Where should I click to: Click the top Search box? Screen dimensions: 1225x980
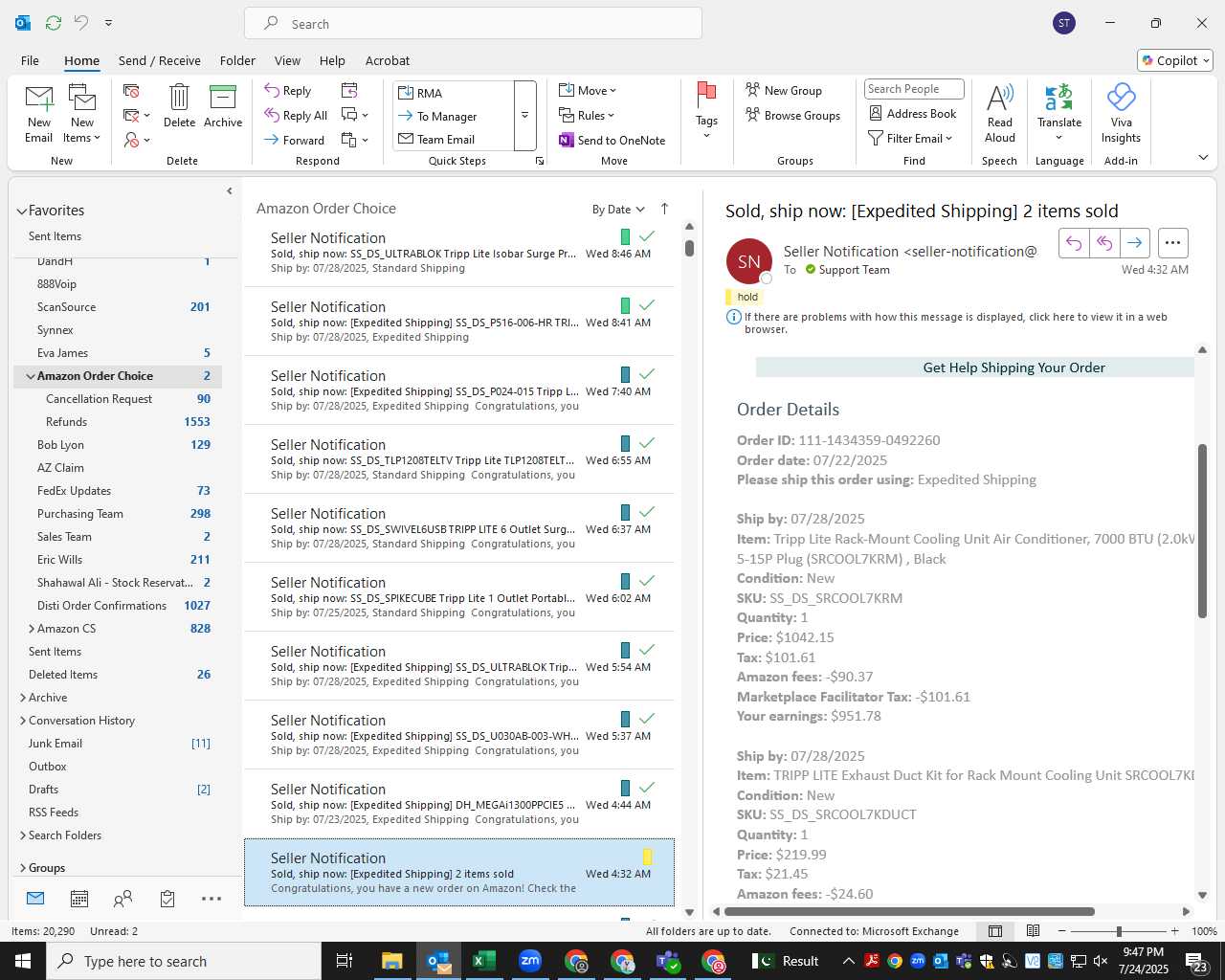point(473,23)
